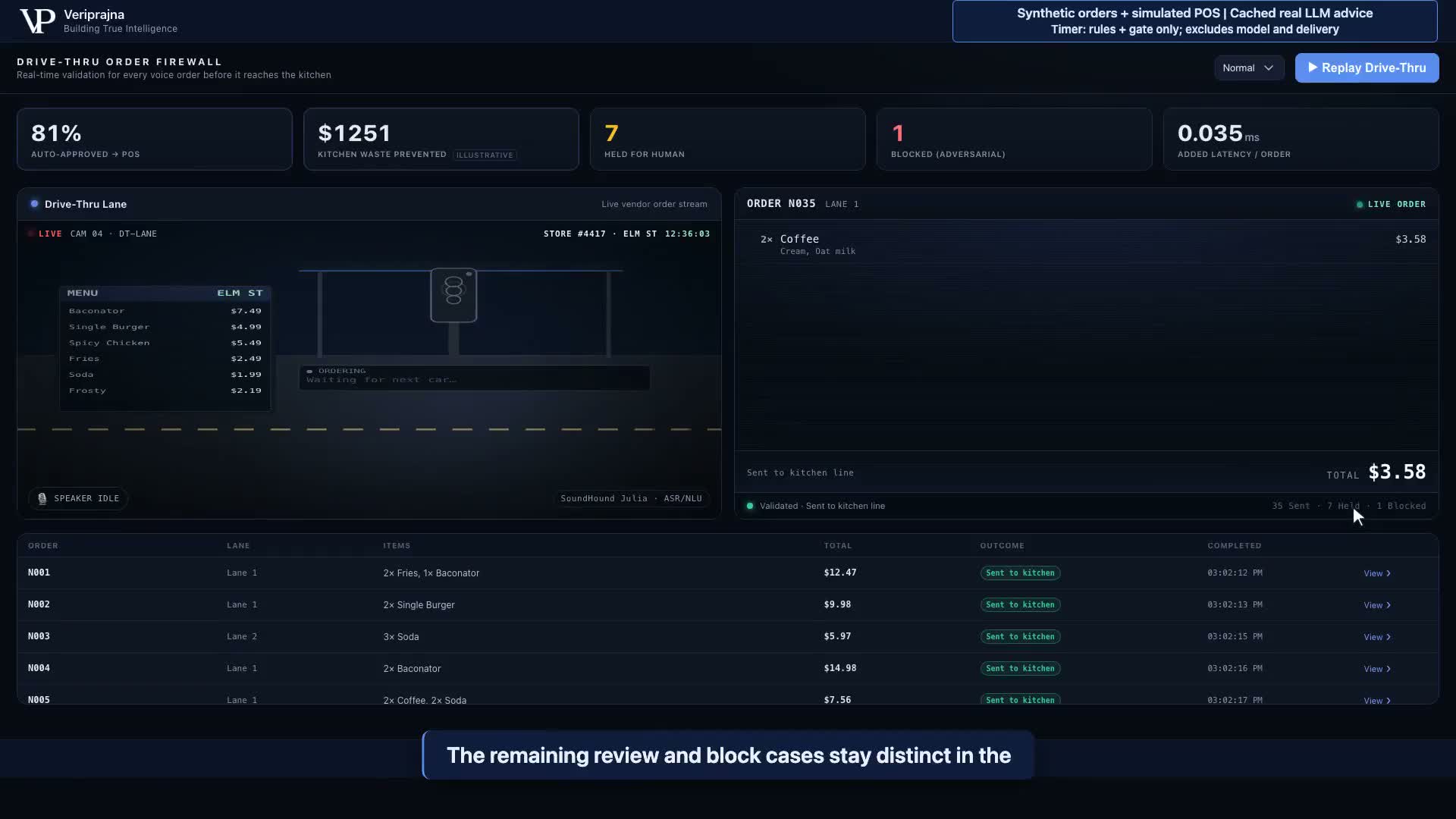
Task: Click the Lane column header
Action: [x=238, y=546]
